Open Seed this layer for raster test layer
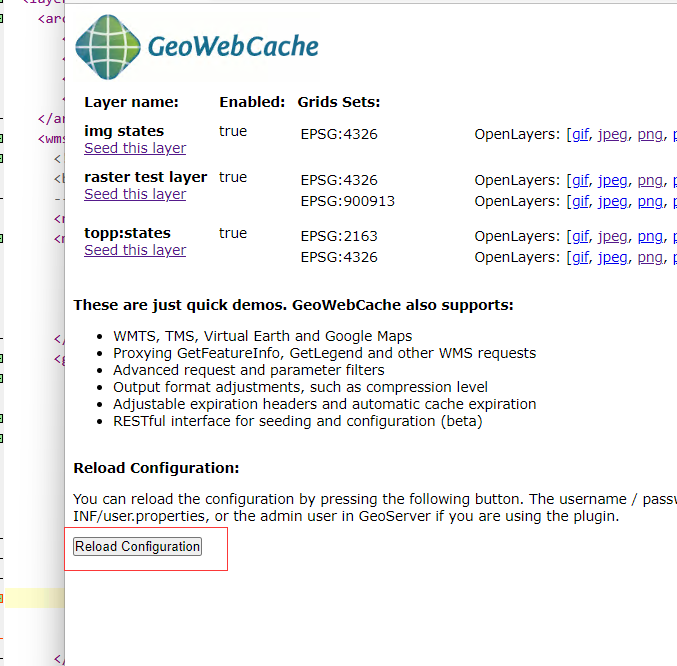The width and height of the screenshot is (677, 666). (x=135, y=194)
